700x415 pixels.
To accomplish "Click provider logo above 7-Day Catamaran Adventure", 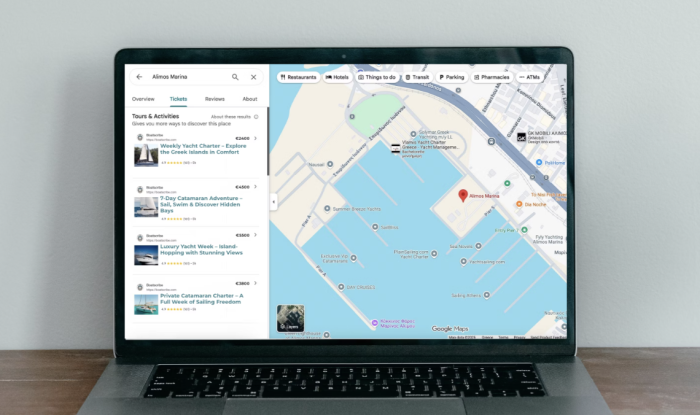I will point(140,190).
